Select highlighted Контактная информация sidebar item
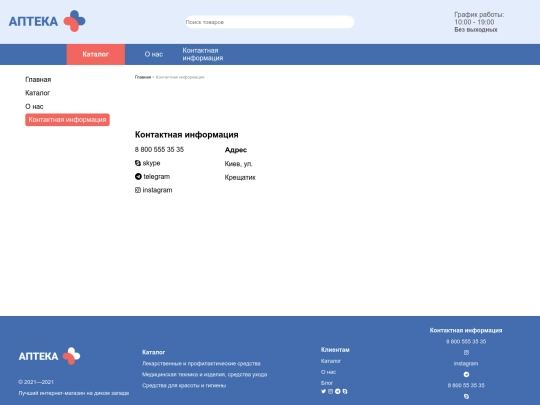Image resolution: width=540 pixels, height=405 pixels. (x=68, y=120)
